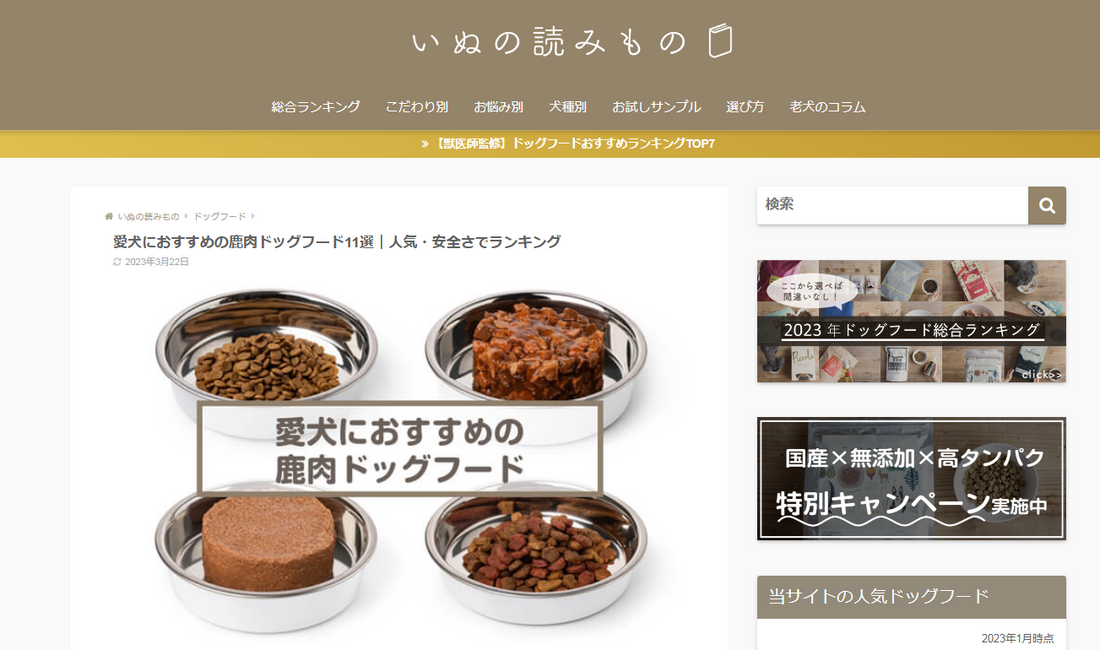Open the 総合ランキング menu item

[316, 107]
